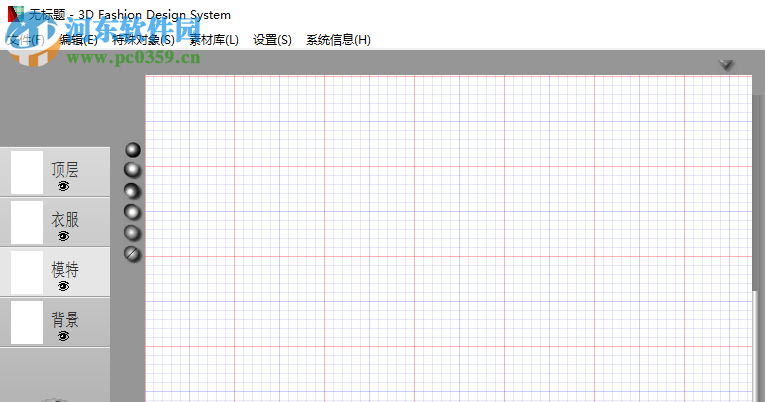765x402 pixels.
Task: Click the 3D Fashion Design System app icon
Action: [16, 14]
